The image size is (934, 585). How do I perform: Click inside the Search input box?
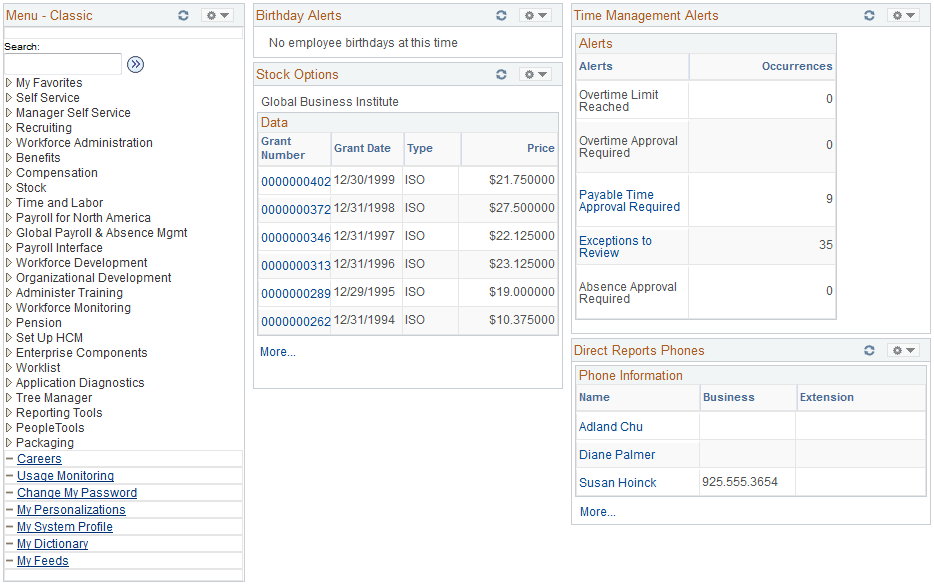pyautogui.click(x=62, y=64)
